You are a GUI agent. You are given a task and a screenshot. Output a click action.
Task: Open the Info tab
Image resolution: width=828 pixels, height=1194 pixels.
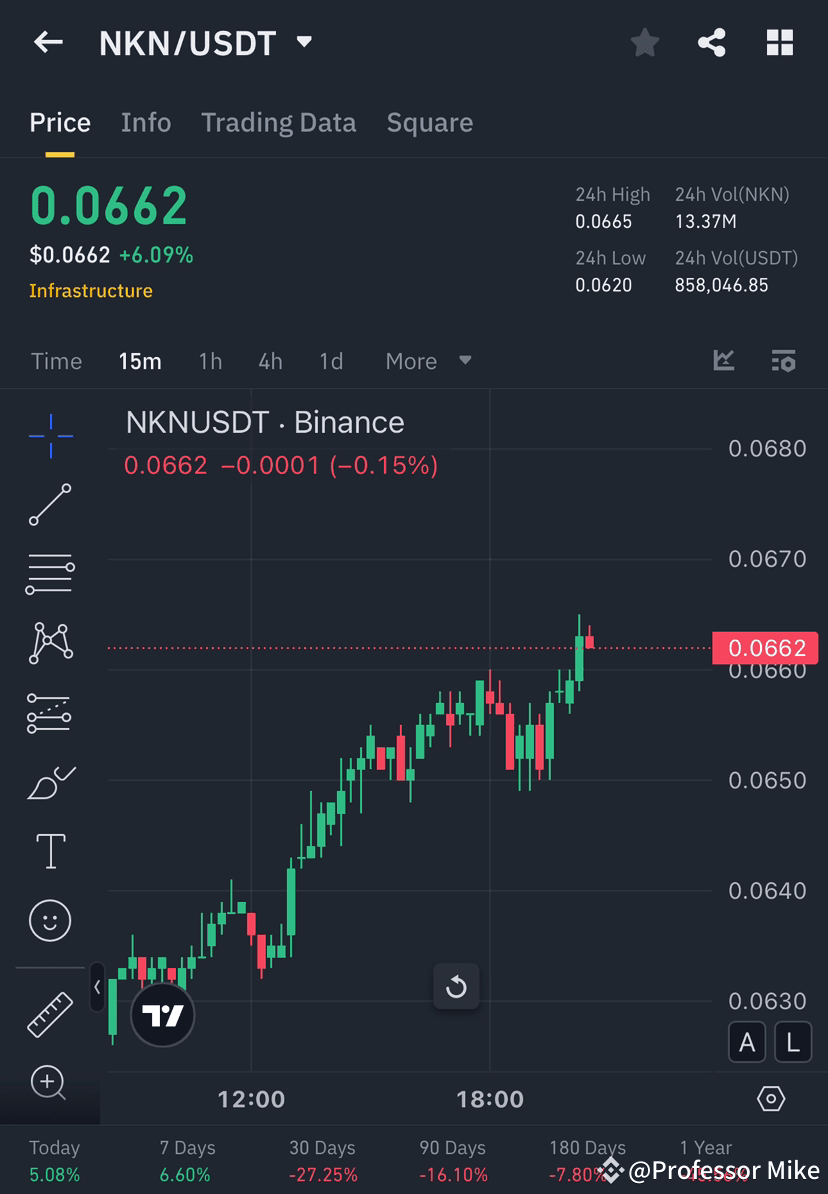pos(146,122)
